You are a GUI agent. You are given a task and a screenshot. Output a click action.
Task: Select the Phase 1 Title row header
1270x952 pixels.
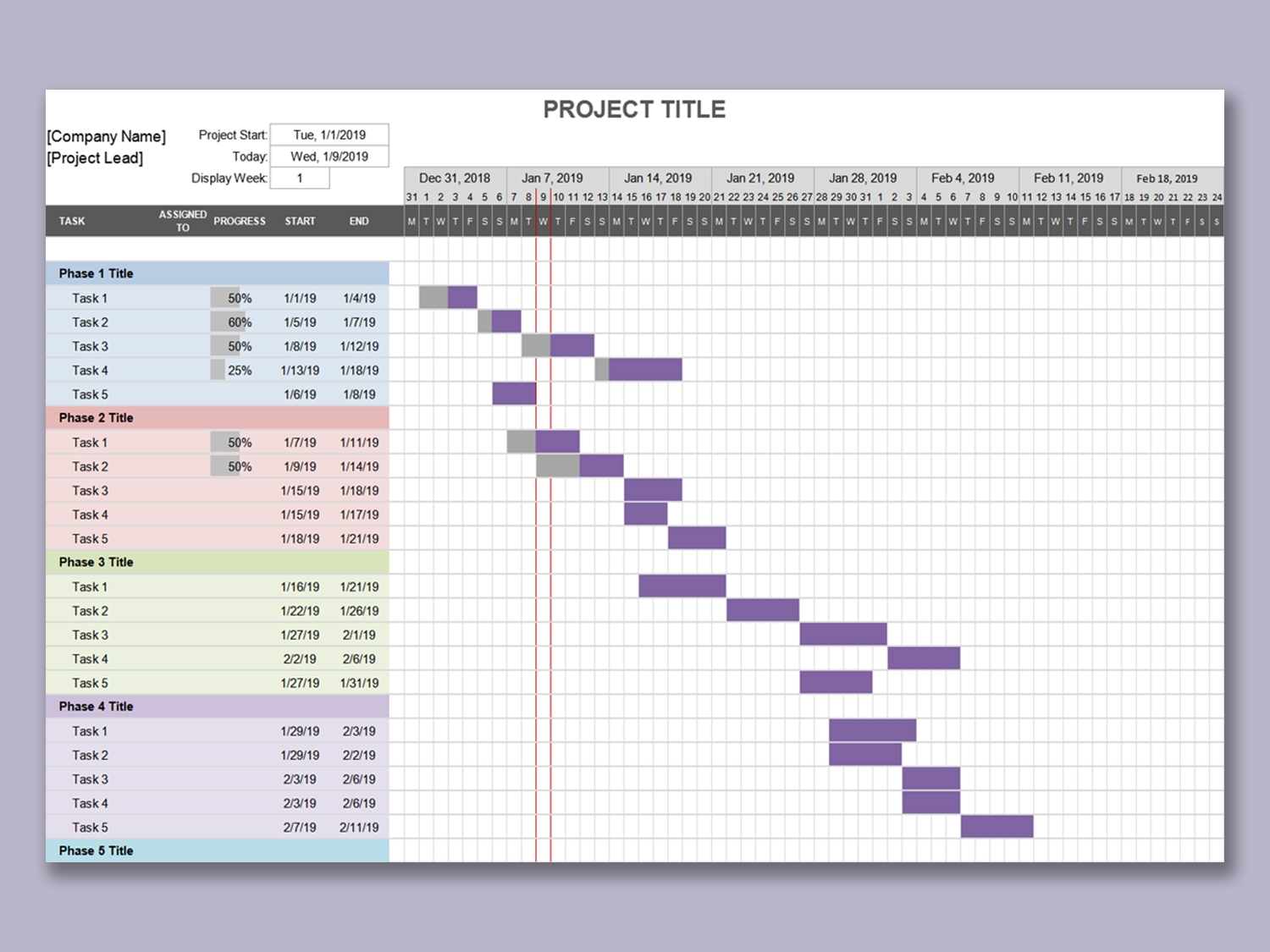(x=95, y=272)
